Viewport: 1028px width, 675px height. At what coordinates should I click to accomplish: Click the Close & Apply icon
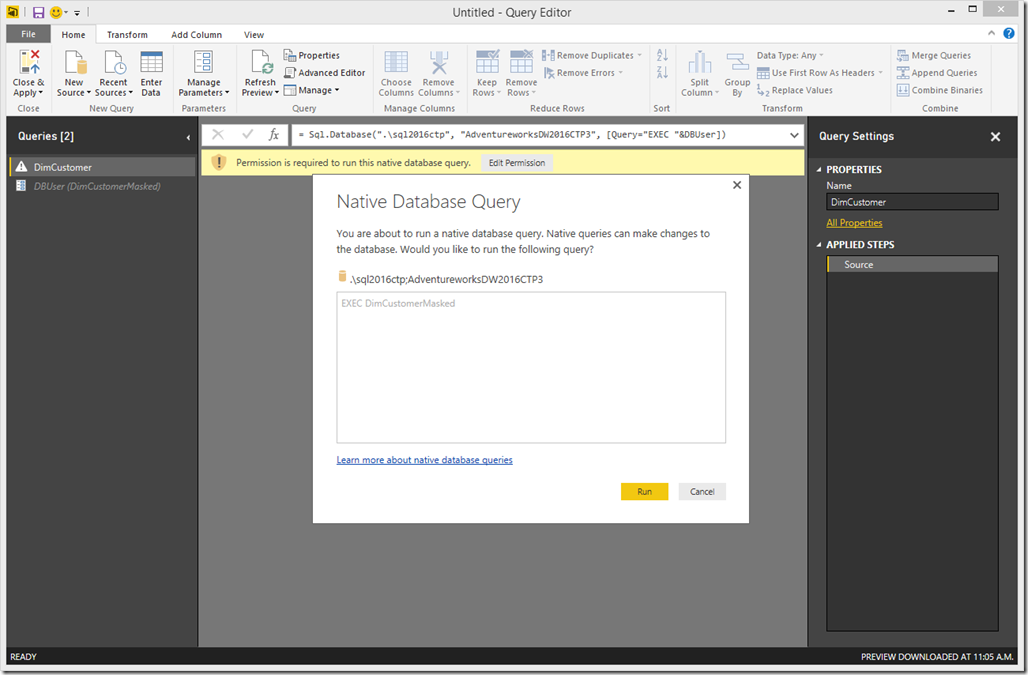(x=29, y=62)
